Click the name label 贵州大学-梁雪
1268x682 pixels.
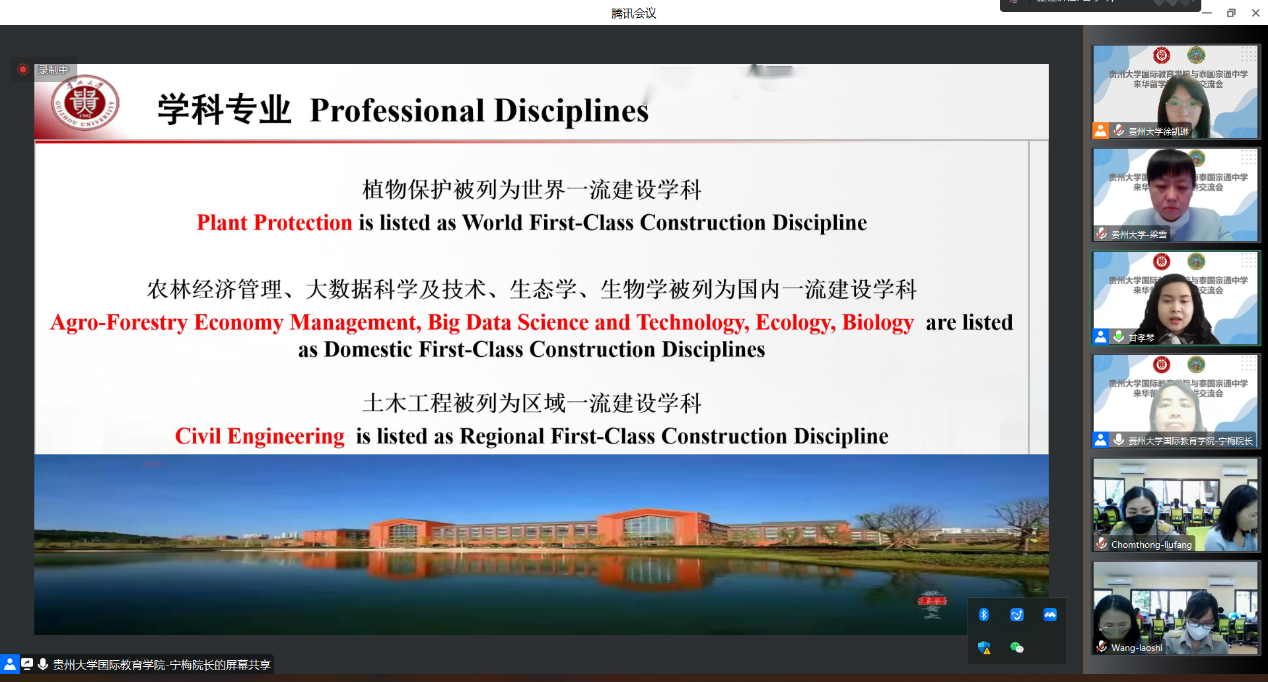[x=1138, y=234]
